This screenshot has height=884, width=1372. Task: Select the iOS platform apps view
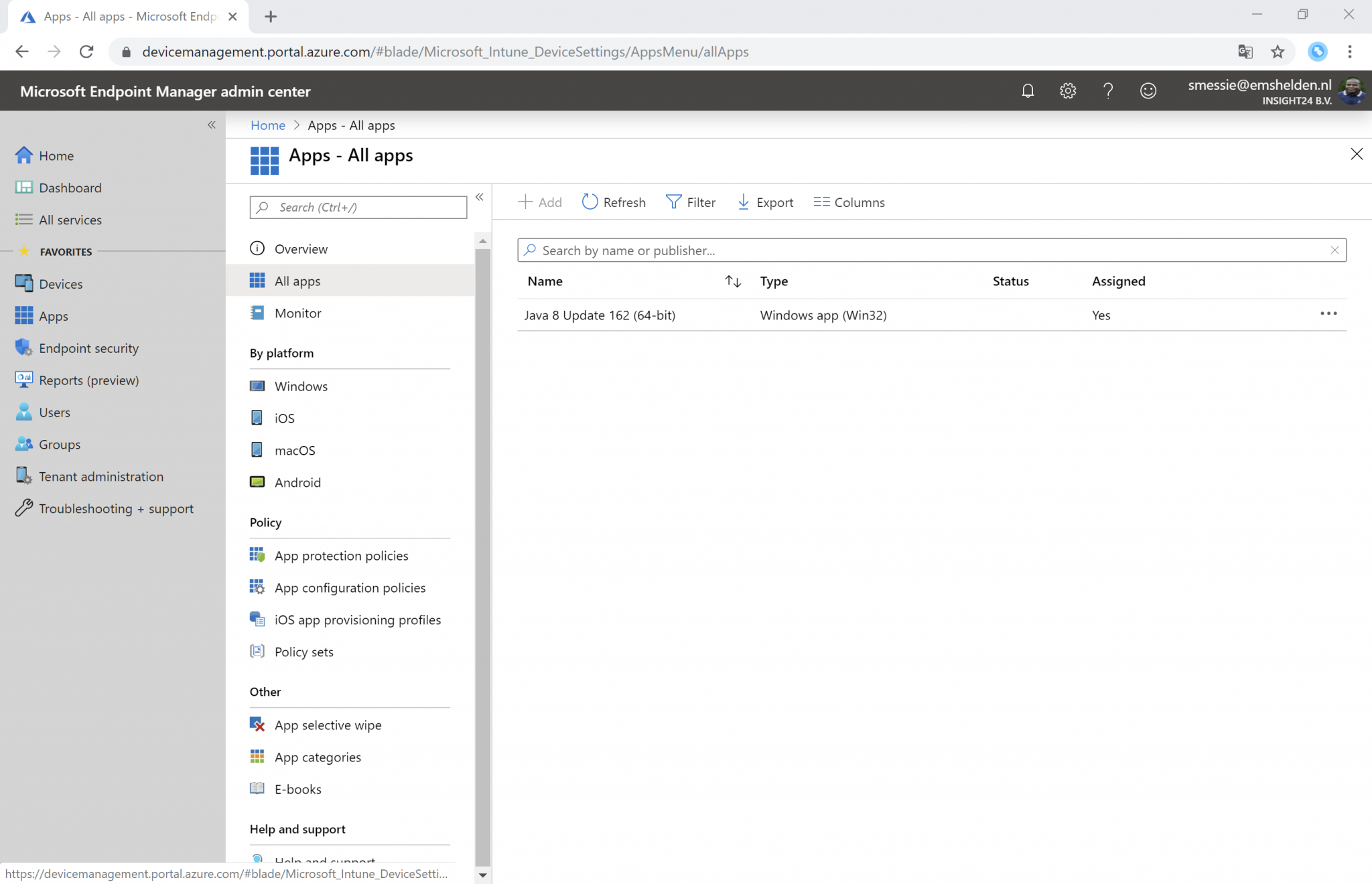[284, 417]
